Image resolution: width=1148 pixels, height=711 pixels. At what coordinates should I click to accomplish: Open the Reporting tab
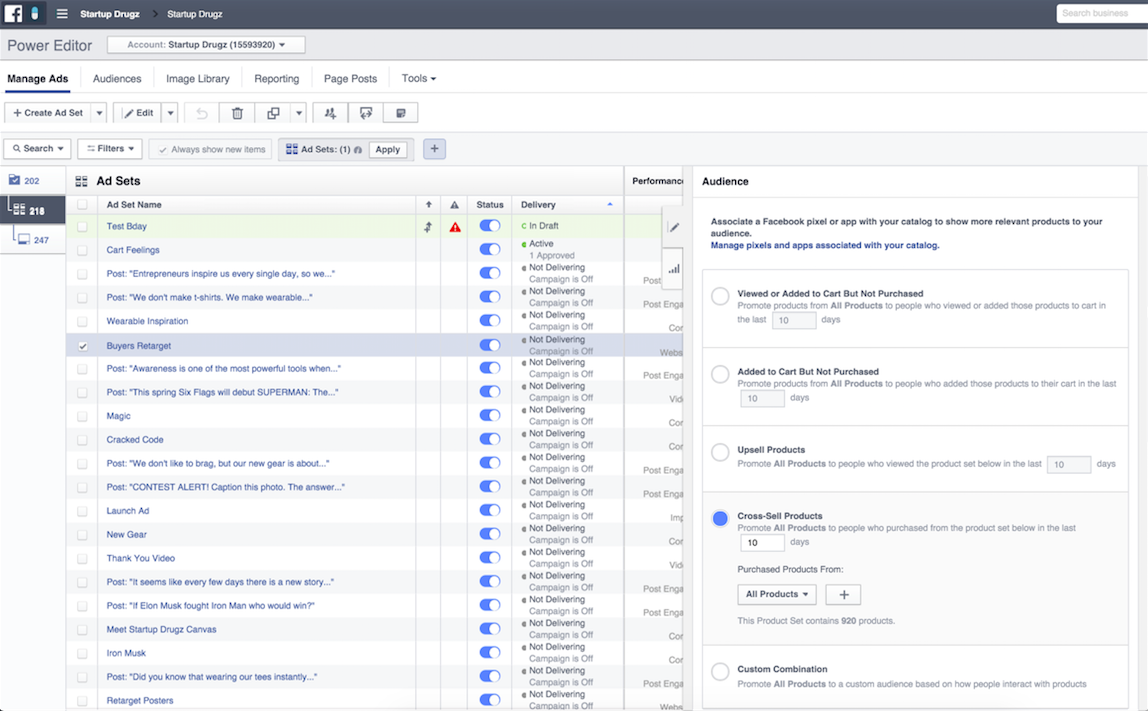pos(276,78)
